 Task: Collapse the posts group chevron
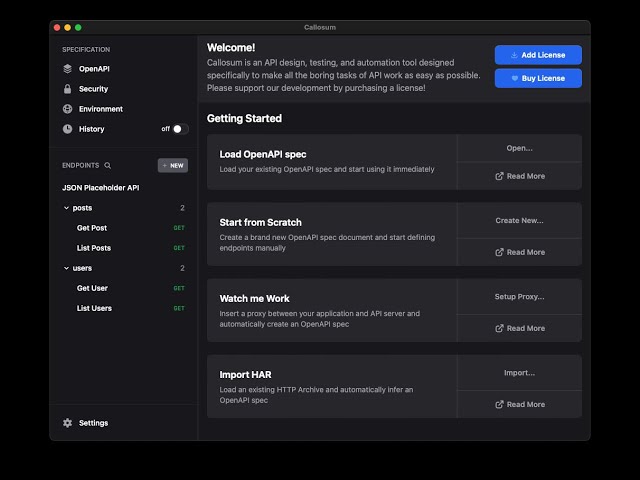[x=66, y=208]
